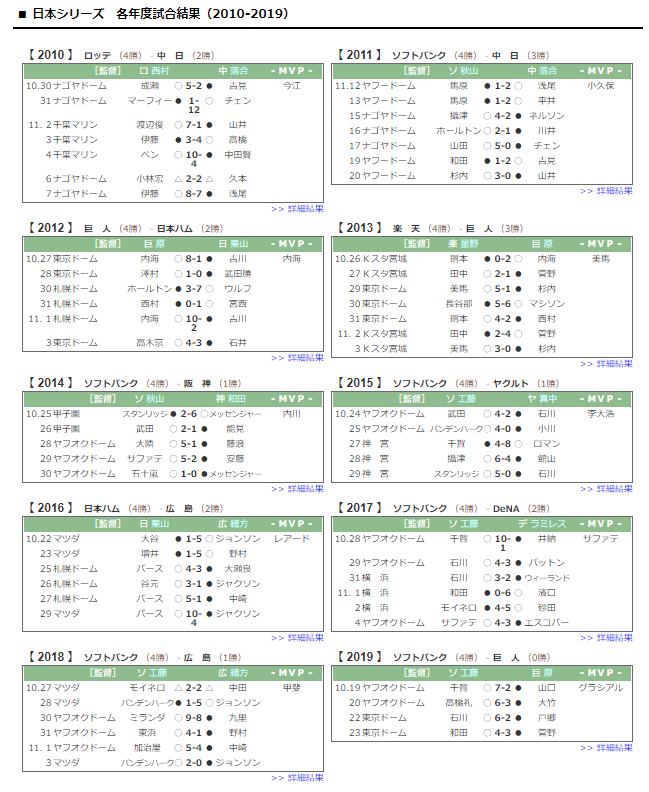
Task: Select the 【2016】 year heading
Action: point(51,508)
